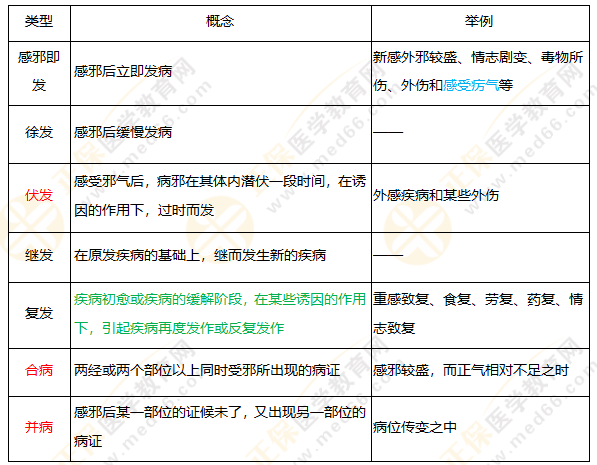Click the blue 感受疠气 text

click(x=471, y=85)
